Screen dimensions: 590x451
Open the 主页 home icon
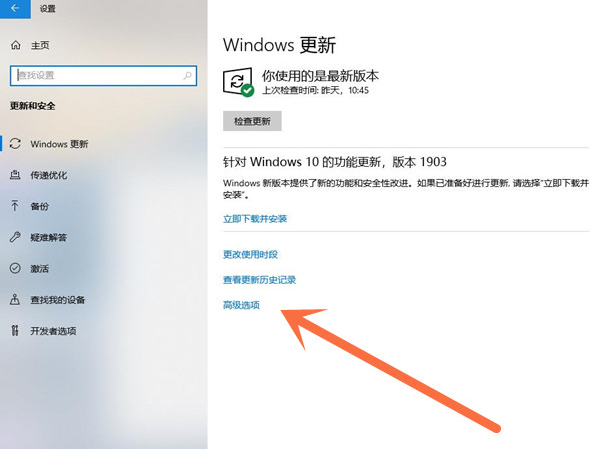[15, 45]
